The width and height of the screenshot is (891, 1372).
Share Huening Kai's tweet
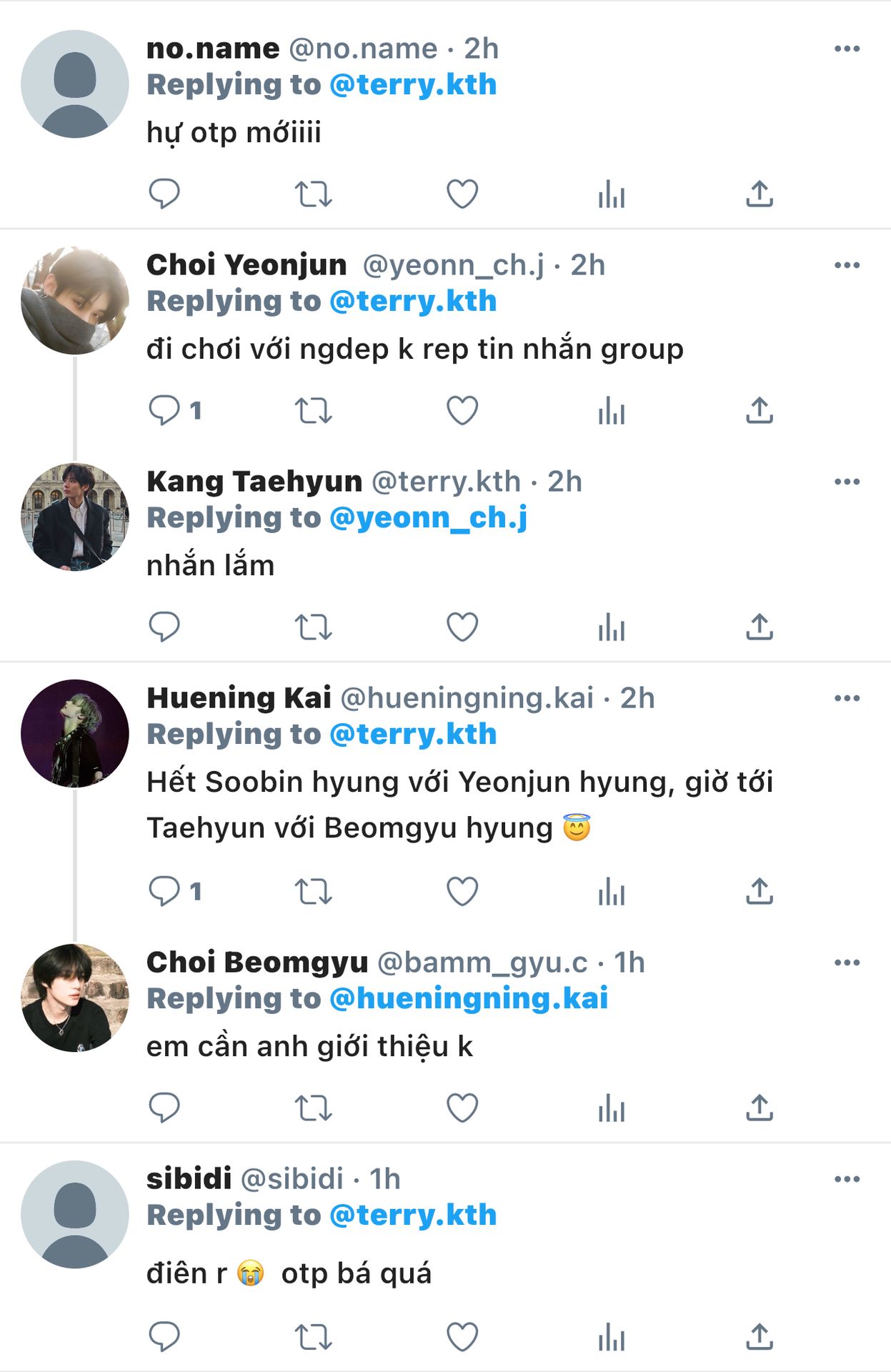click(759, 891)
